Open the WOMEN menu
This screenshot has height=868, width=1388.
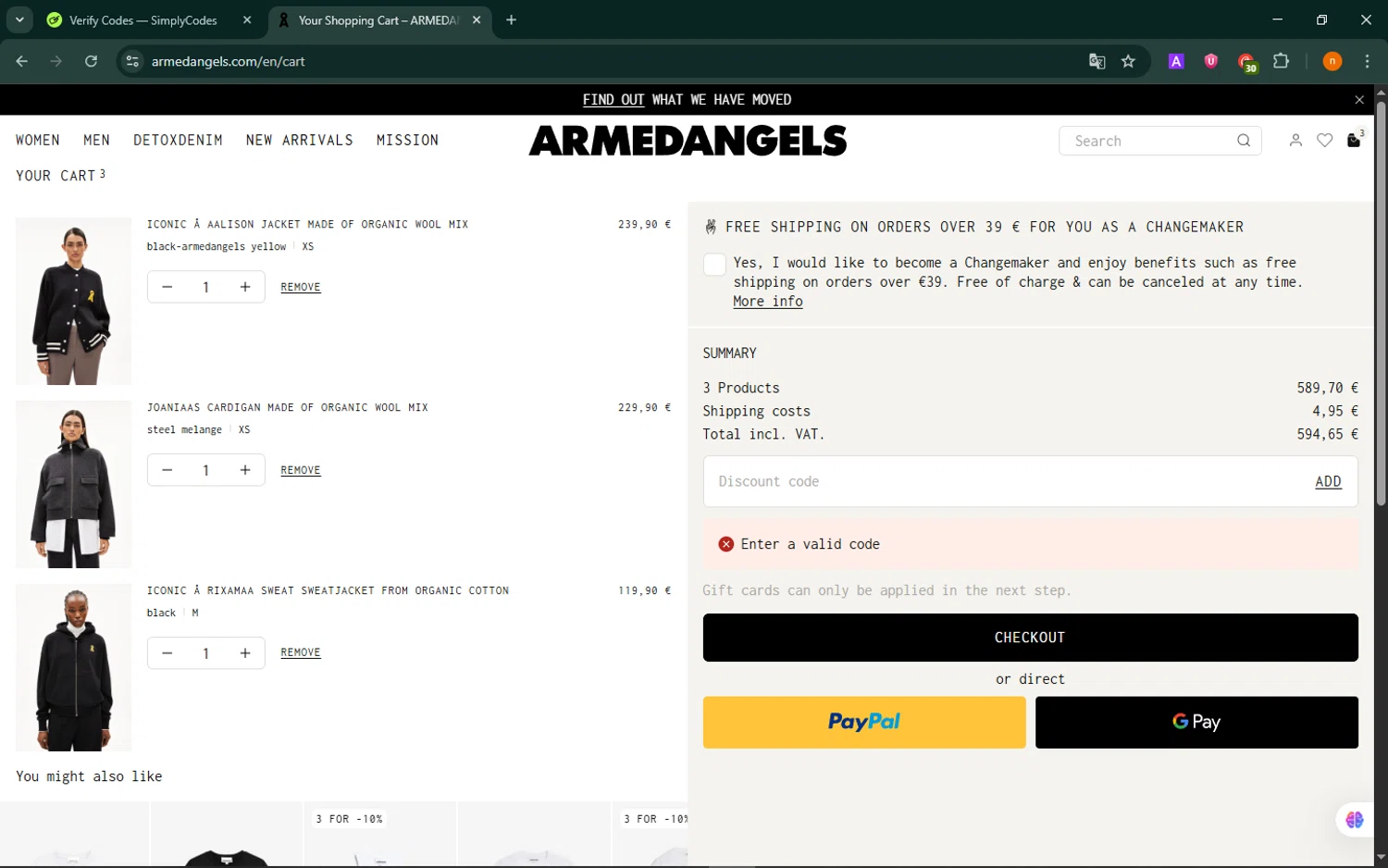[38, 141]
